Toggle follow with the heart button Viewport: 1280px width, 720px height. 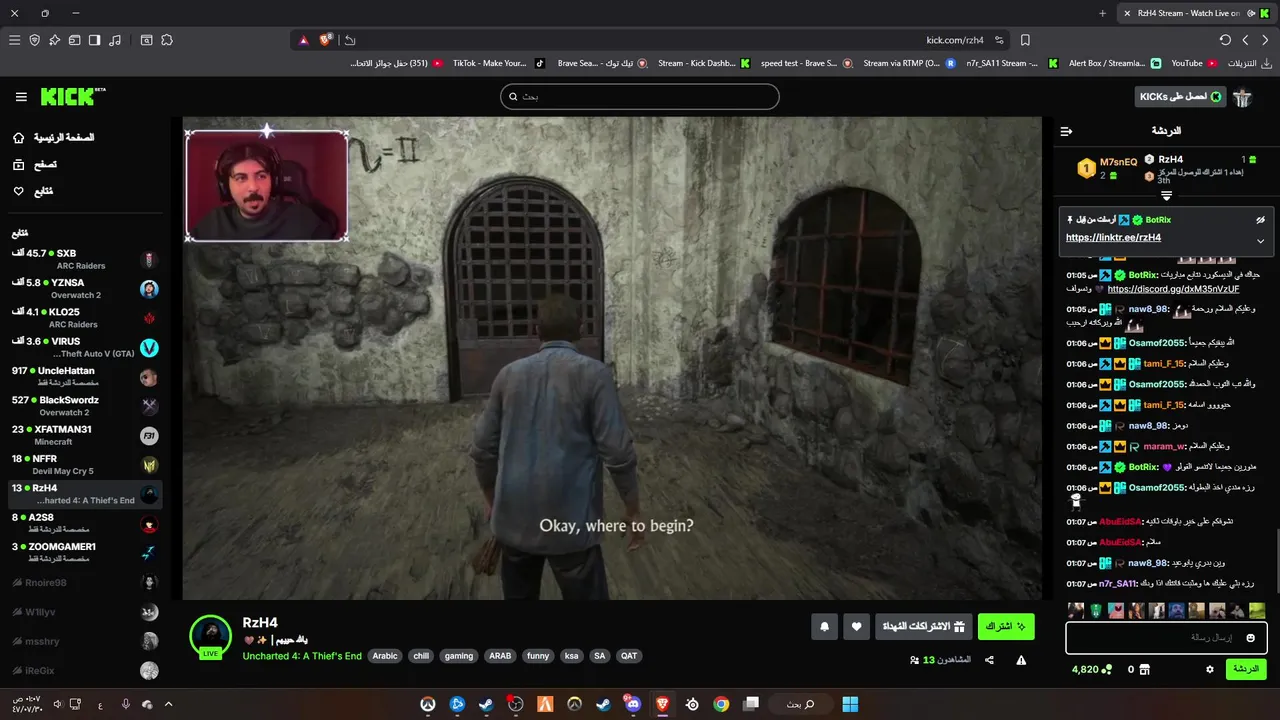(857, 627)
